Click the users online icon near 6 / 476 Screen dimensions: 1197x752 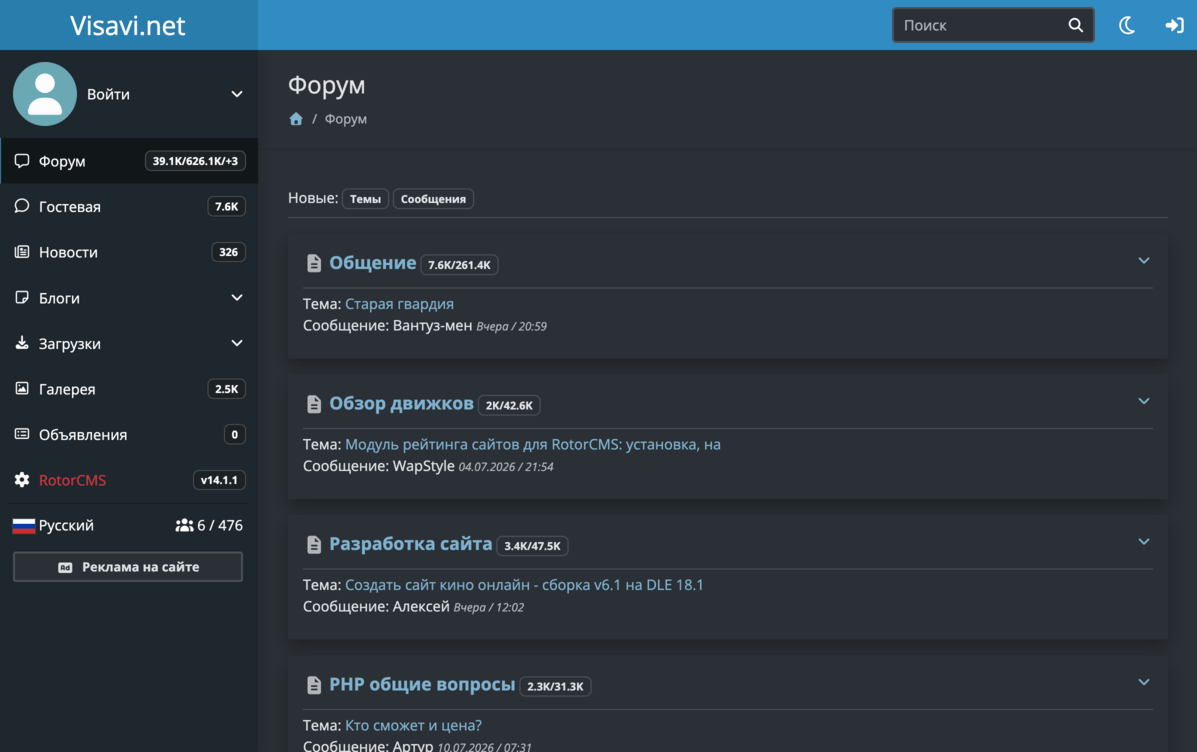[x=184, y=525]
